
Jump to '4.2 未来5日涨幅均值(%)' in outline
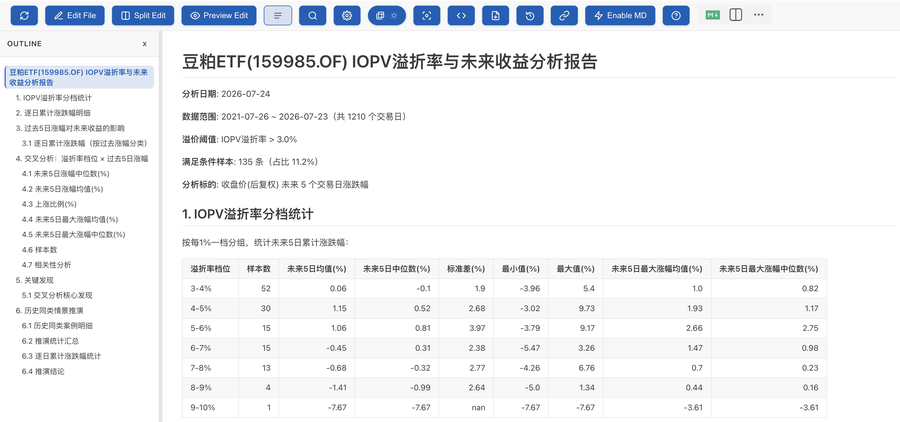[x=63, y=189]
